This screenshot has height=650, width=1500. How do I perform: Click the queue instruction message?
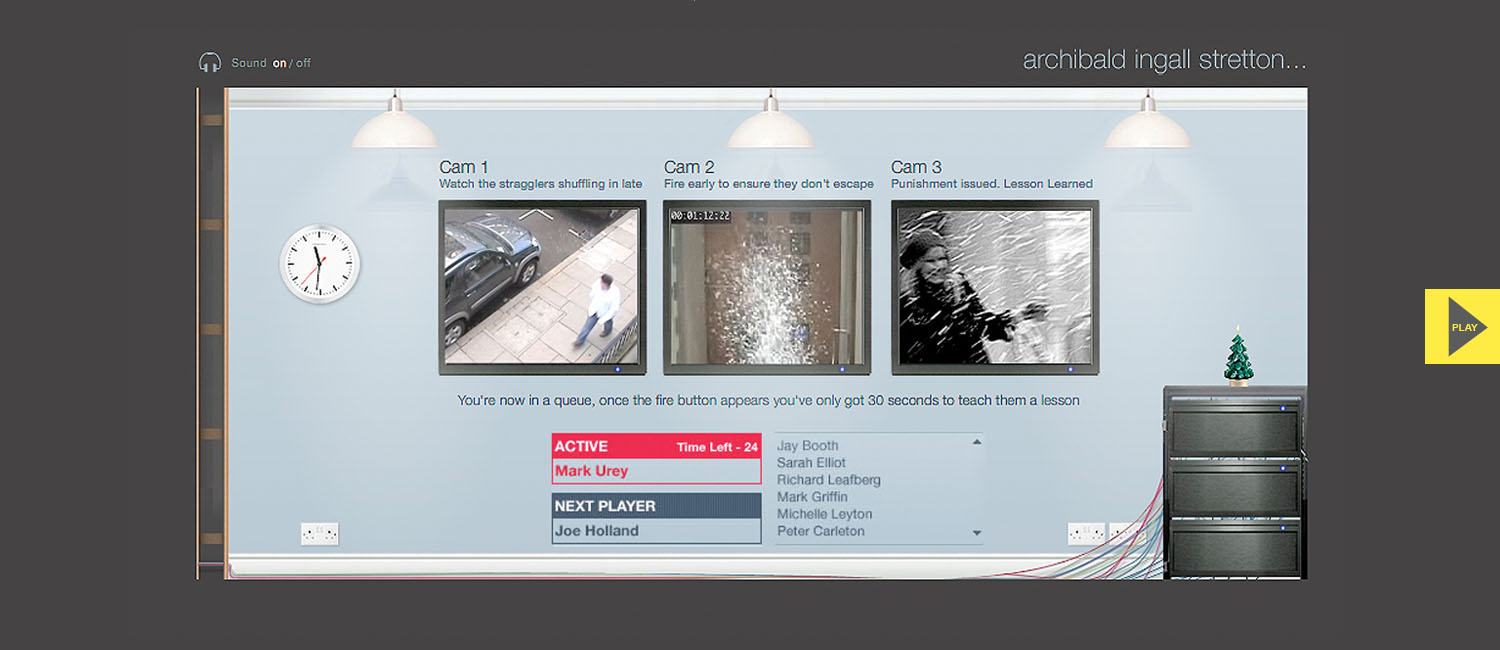[768, 401]
